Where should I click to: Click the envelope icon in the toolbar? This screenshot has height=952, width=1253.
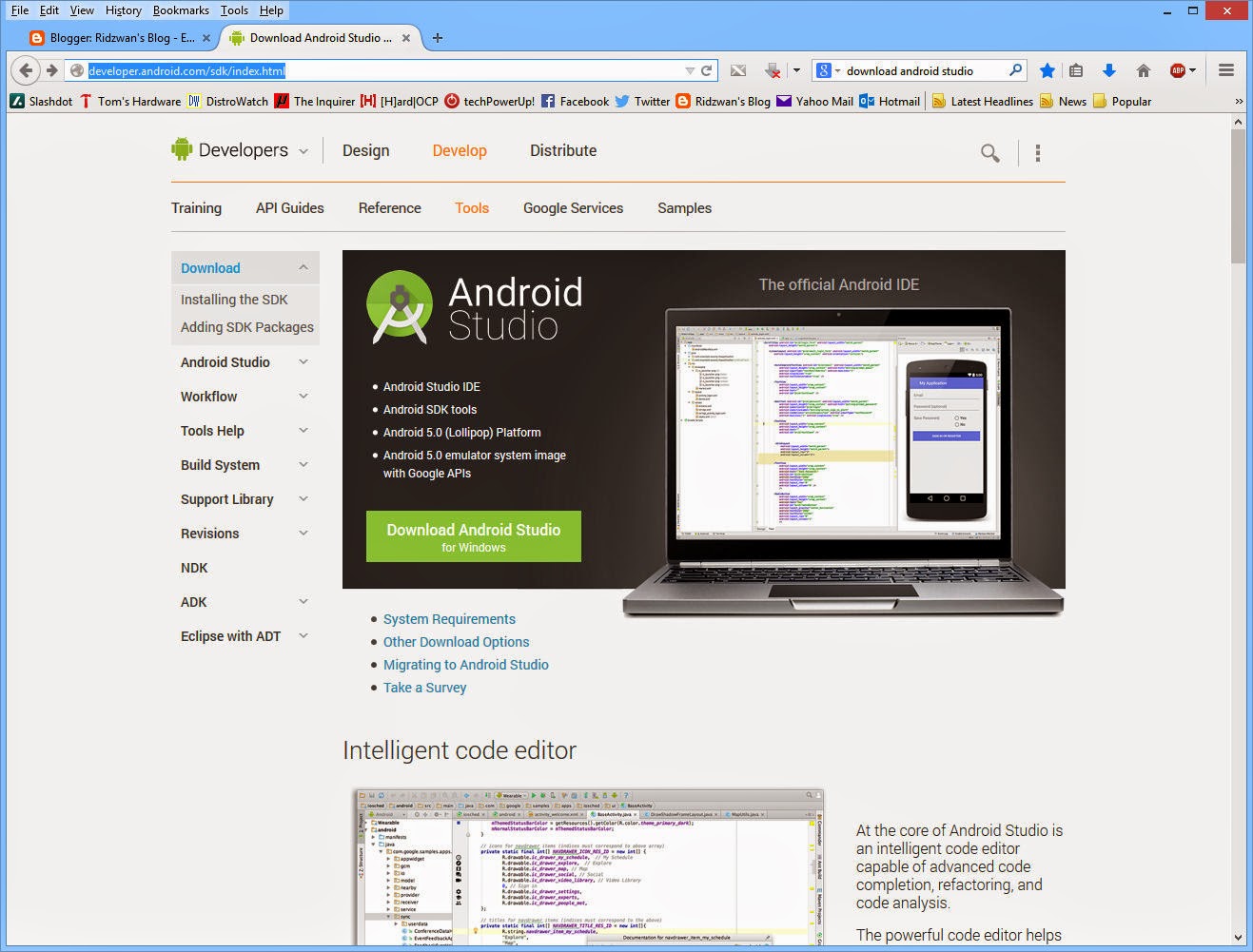click(738, 70)
